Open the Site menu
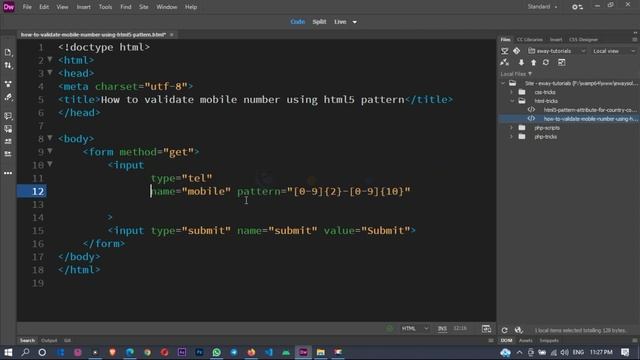 click(x=143, y=7)
